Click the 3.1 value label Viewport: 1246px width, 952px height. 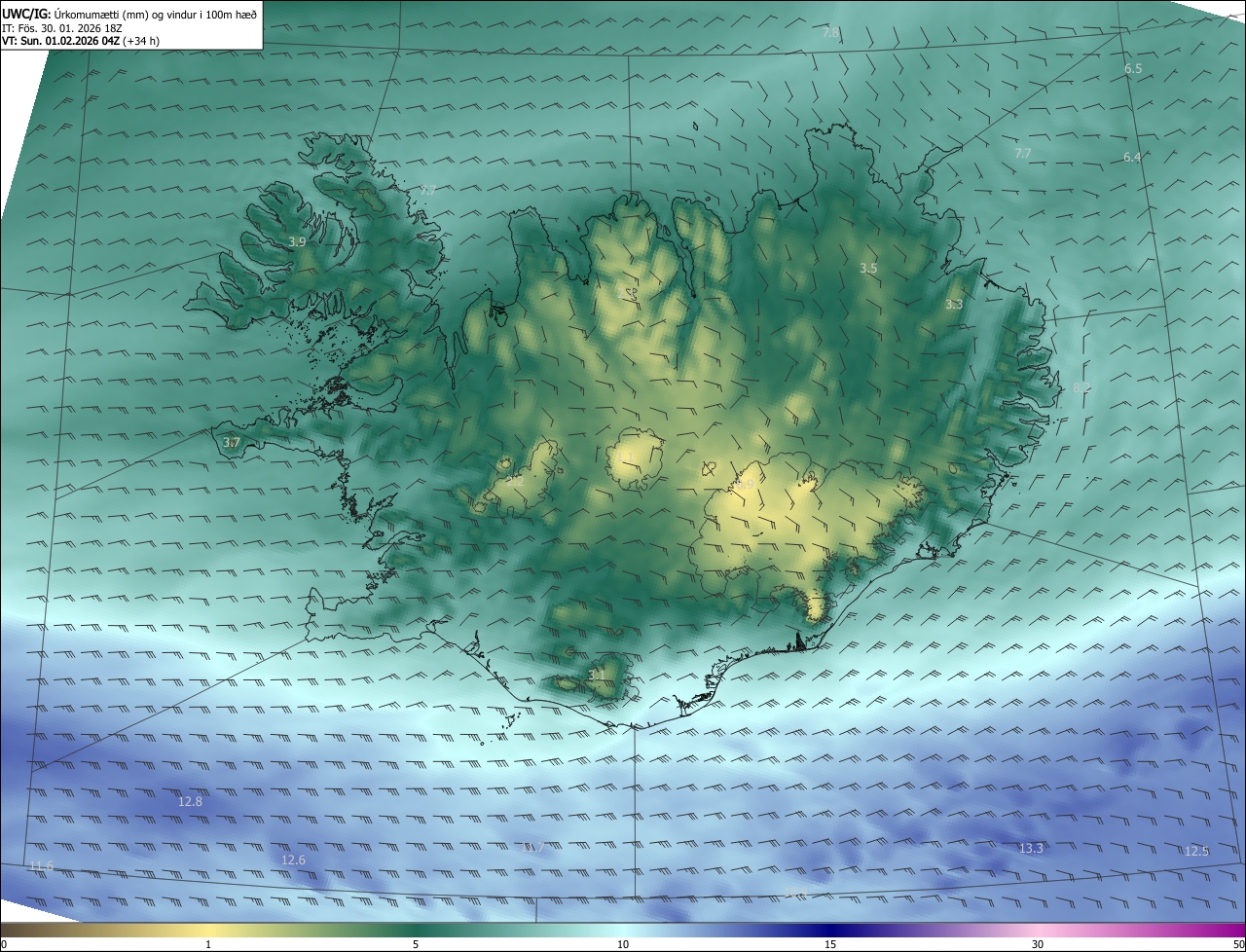597,675
